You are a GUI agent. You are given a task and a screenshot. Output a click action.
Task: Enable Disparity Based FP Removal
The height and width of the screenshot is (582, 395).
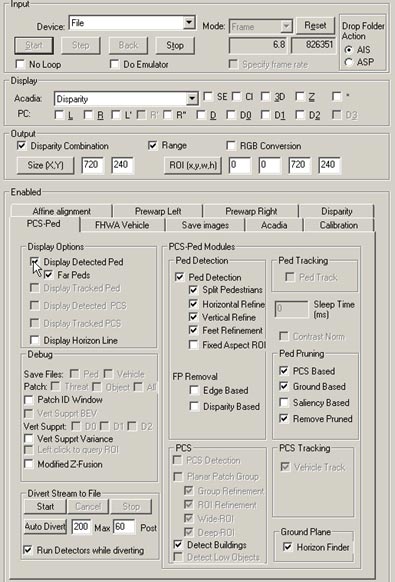pyautogui.click(x=194, y=406)
